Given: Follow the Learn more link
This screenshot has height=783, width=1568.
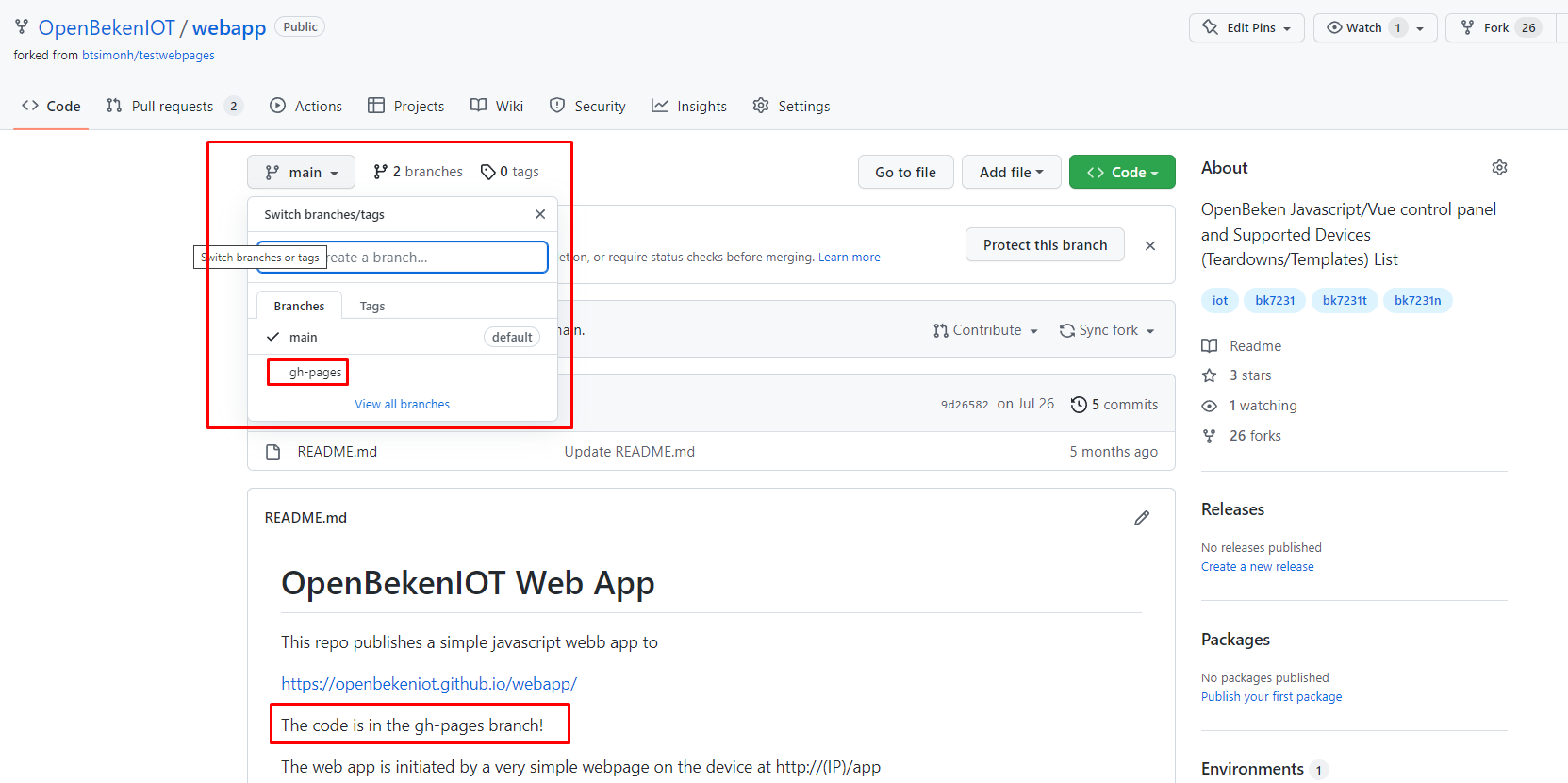Looking at the screenshot, I should [850, 257].
